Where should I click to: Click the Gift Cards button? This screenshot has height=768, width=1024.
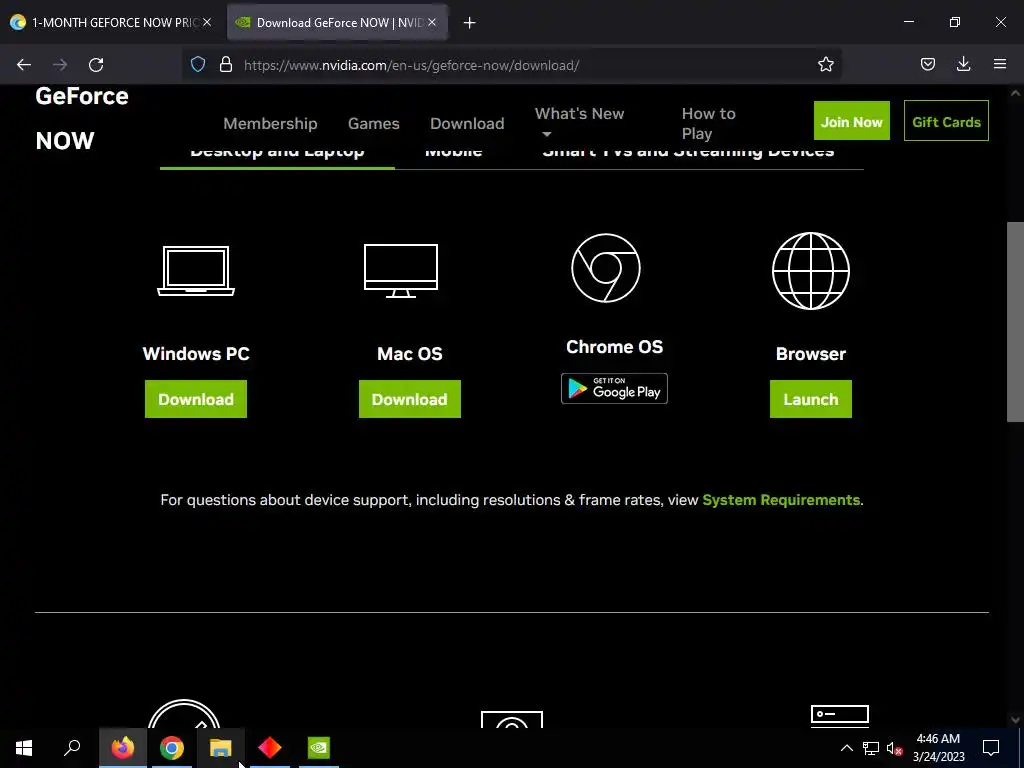point(946,121)
